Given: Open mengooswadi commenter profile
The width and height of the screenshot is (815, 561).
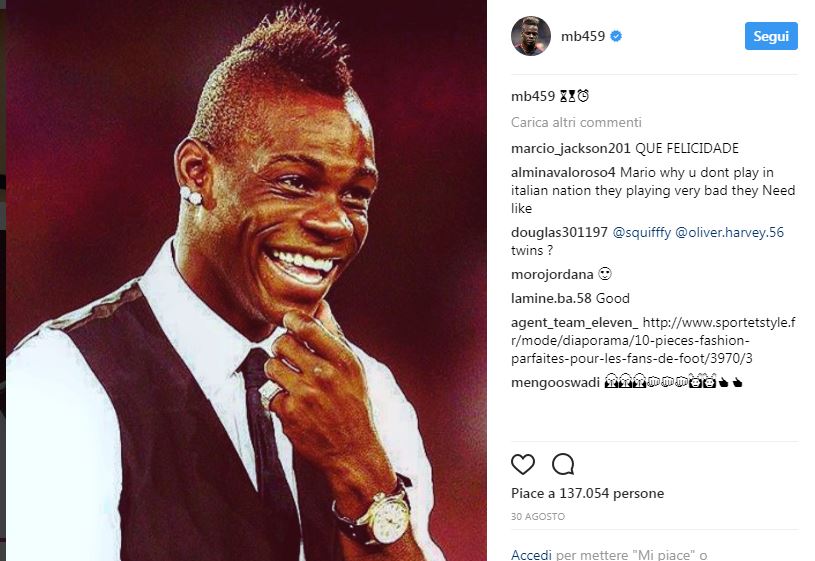Looking at the screenshot, I should (x=555, y=382).
